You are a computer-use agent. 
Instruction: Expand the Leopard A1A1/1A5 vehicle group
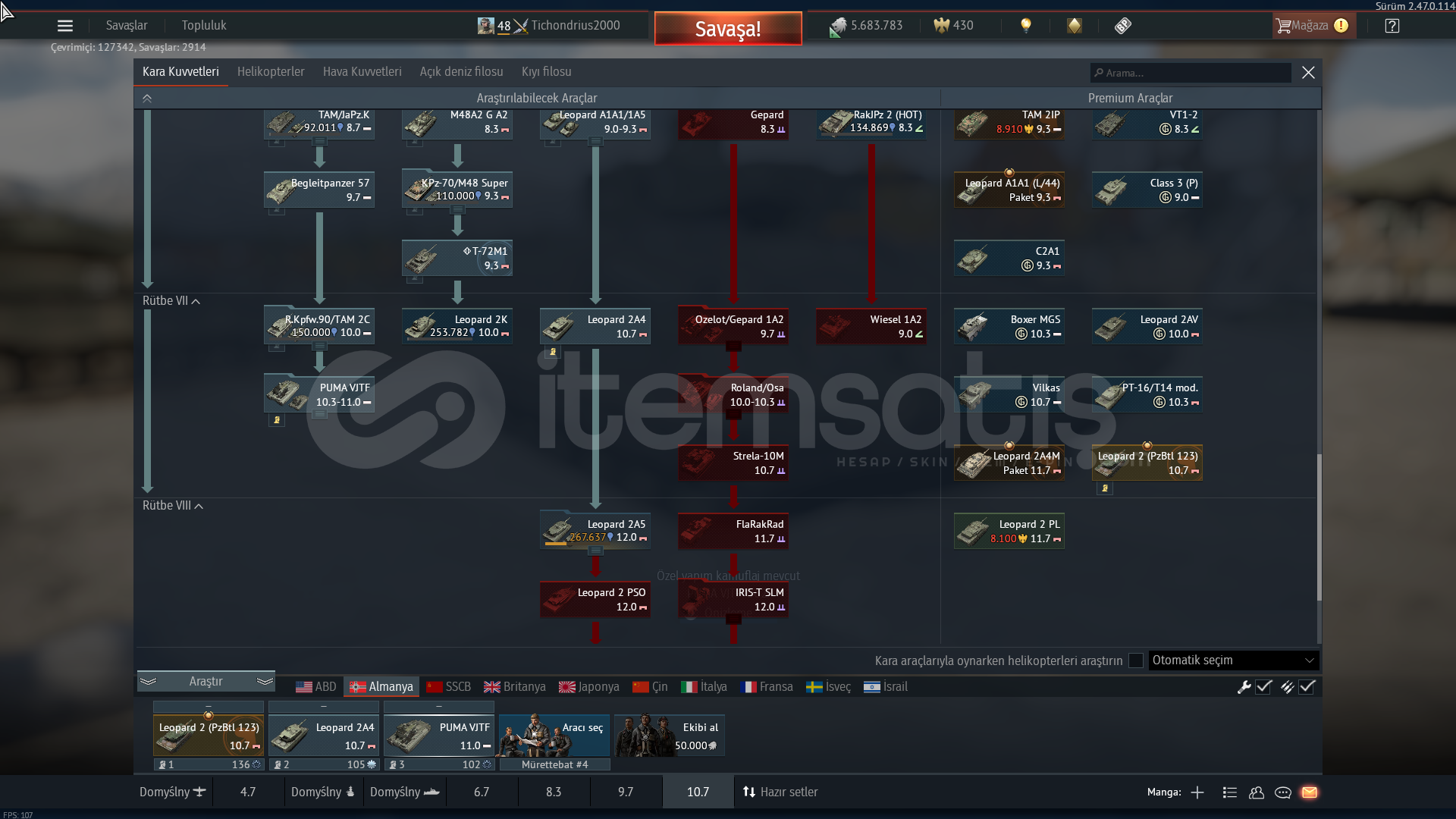(x=595, y=142)
